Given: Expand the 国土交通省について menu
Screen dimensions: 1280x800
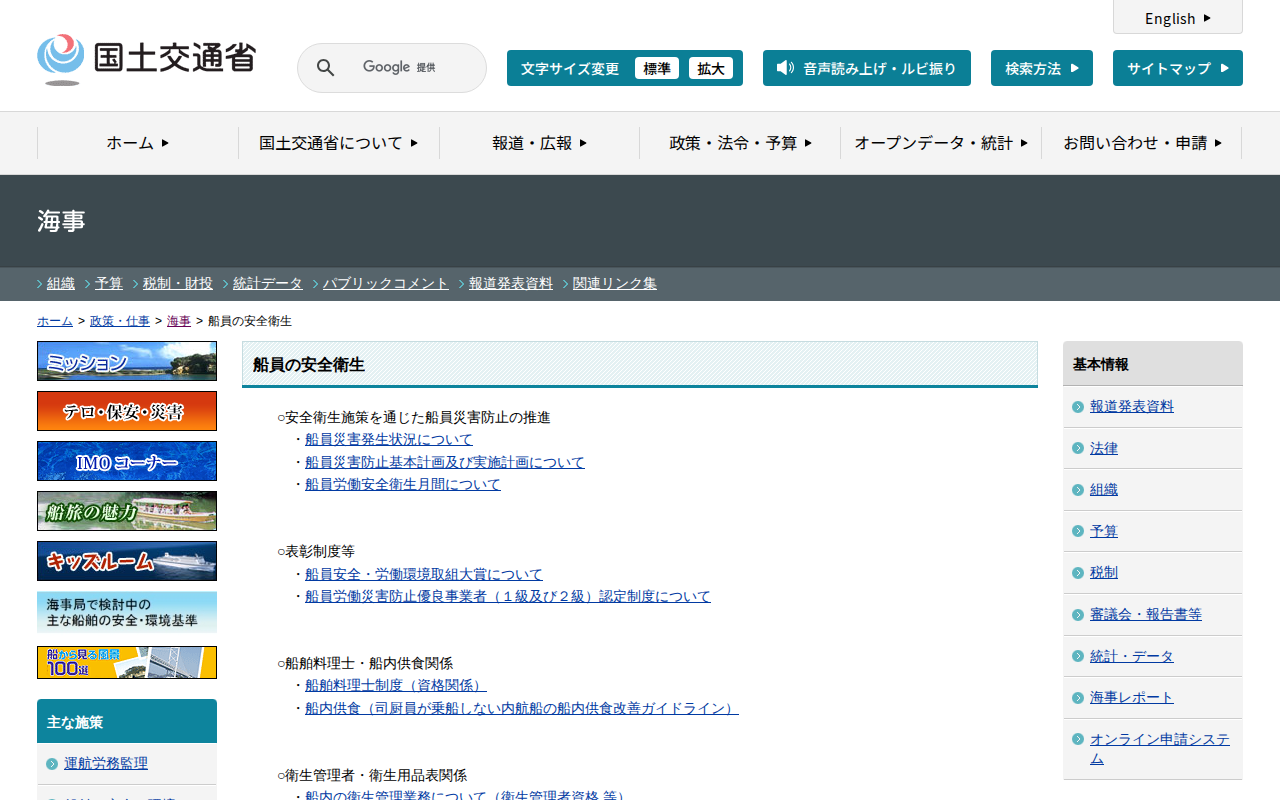Looking at the screenshot, I should 339,143.
